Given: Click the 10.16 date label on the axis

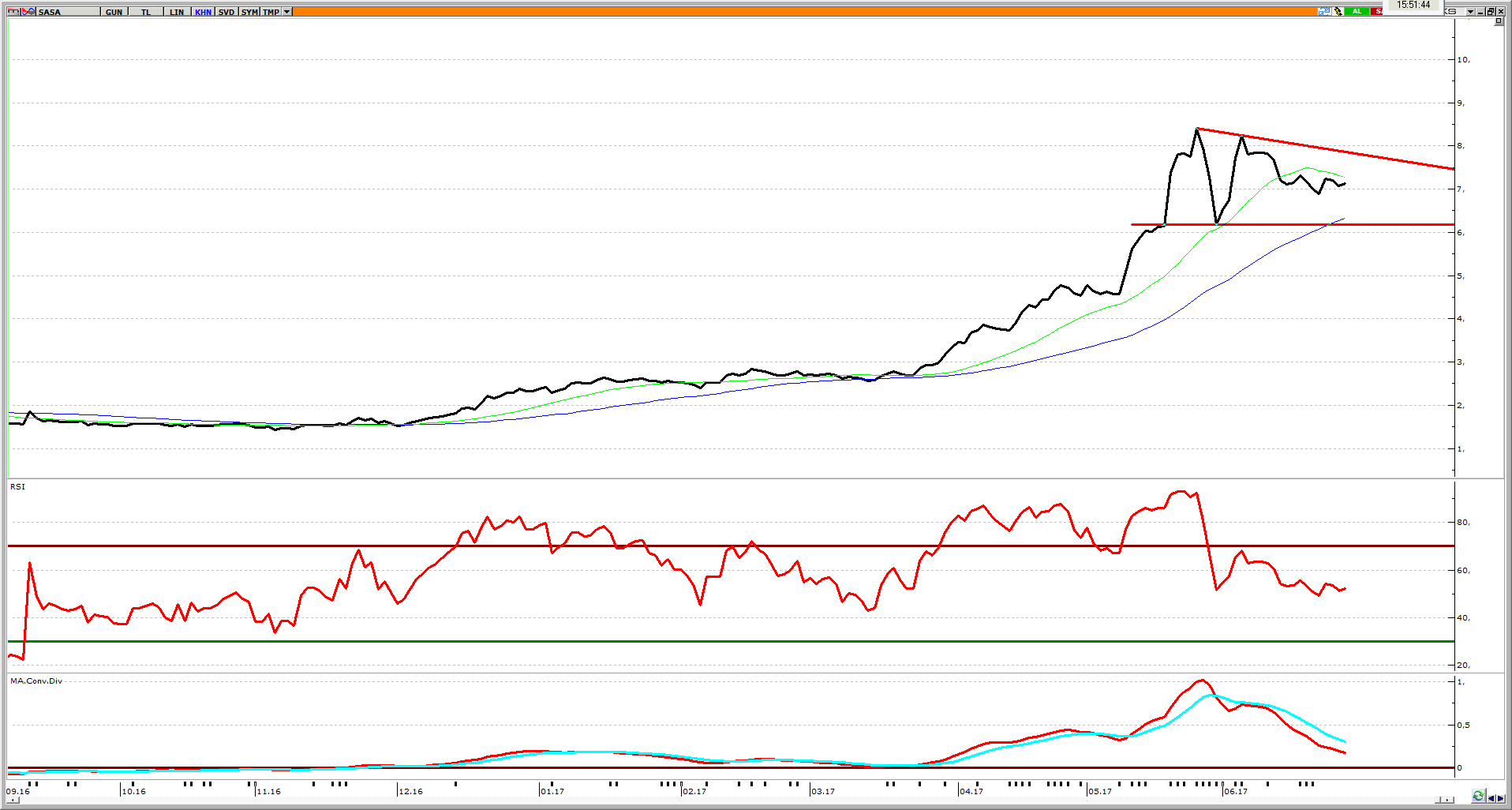Looking at the screenshot, I should 133,791.
